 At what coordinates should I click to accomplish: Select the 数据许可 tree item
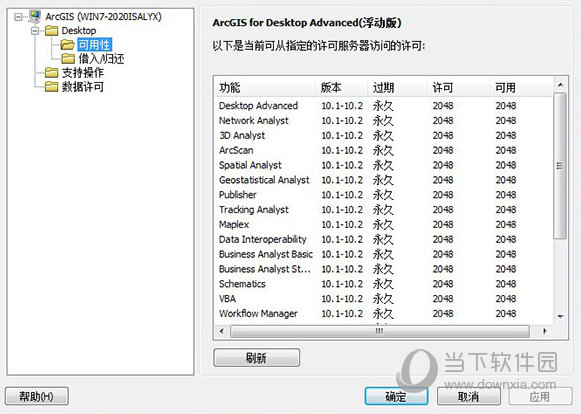click(83, 87)
